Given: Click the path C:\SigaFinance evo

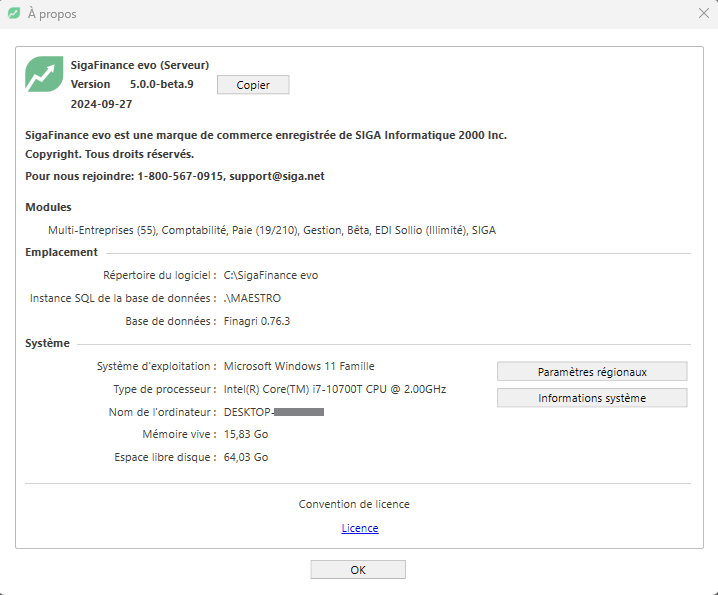Looking at the screenshot, I should tap(271, 275).
